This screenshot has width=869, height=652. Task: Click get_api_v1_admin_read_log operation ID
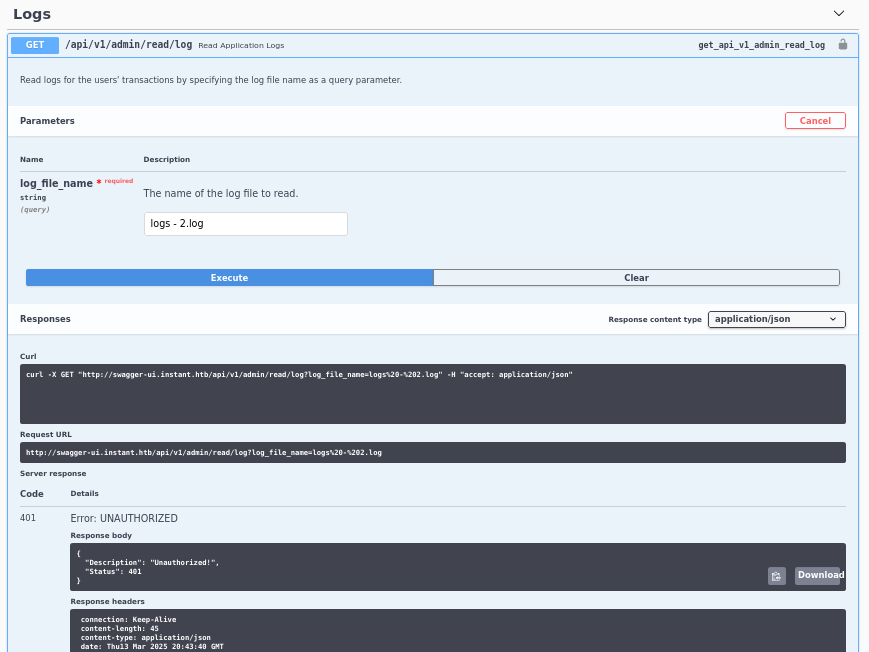(x=761, y=45)
